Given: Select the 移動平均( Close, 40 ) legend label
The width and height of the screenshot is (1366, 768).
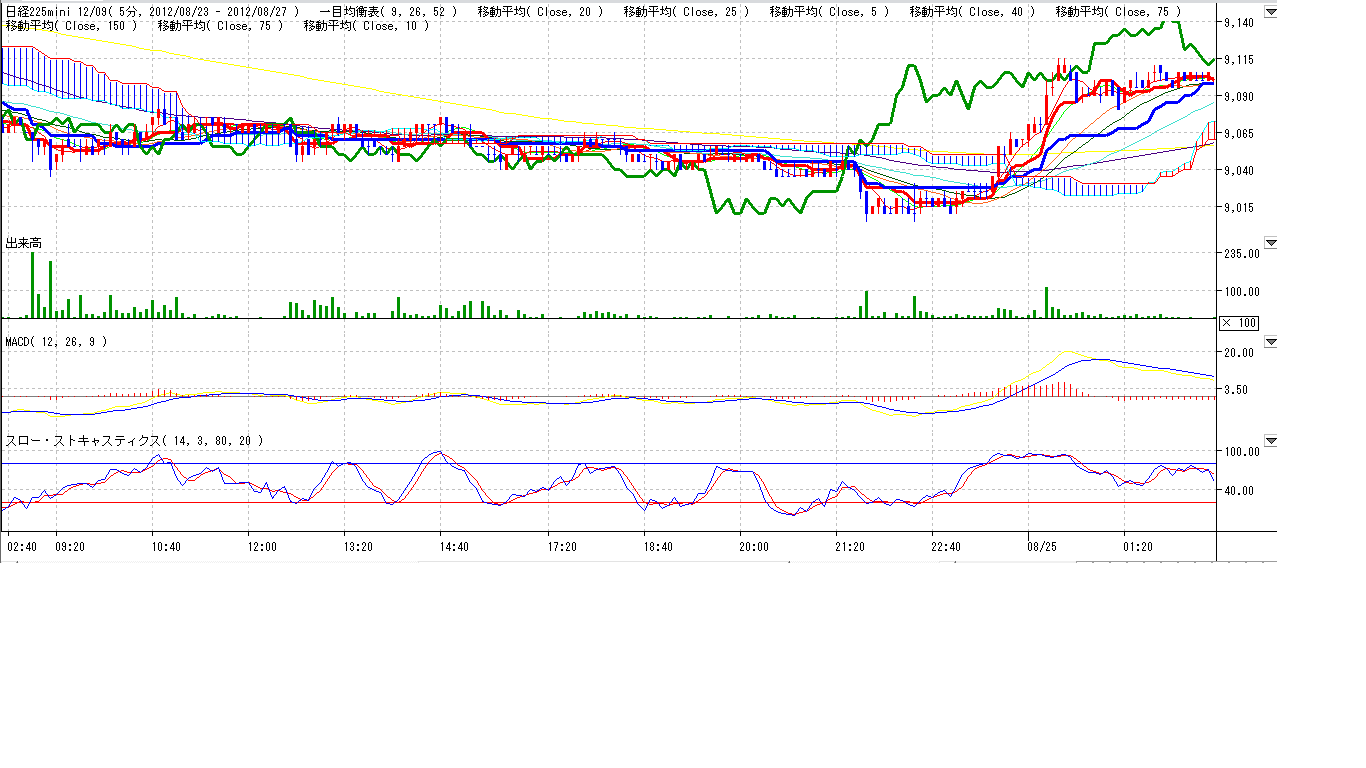Looking at the screenshot, I should [972, 12].
